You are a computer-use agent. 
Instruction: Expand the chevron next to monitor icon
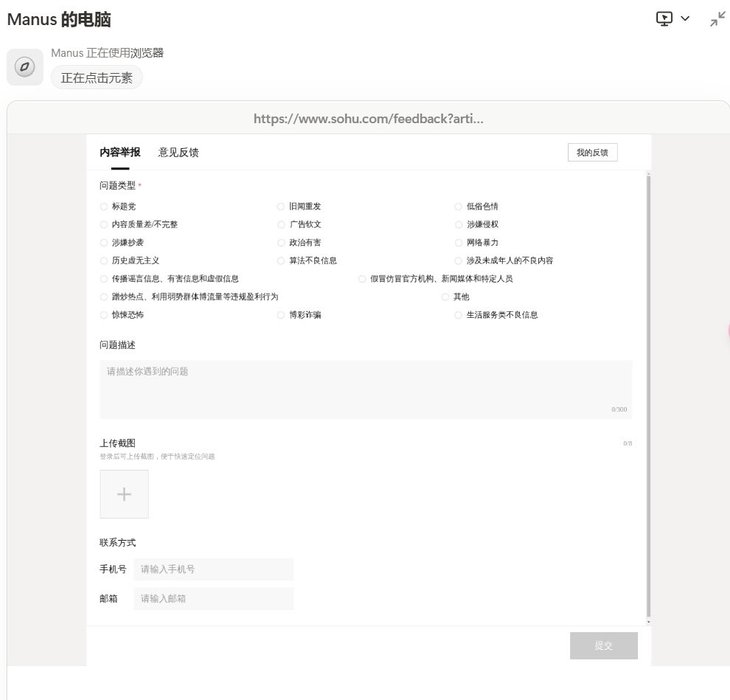pyautogui.click(x=685, y=19)
